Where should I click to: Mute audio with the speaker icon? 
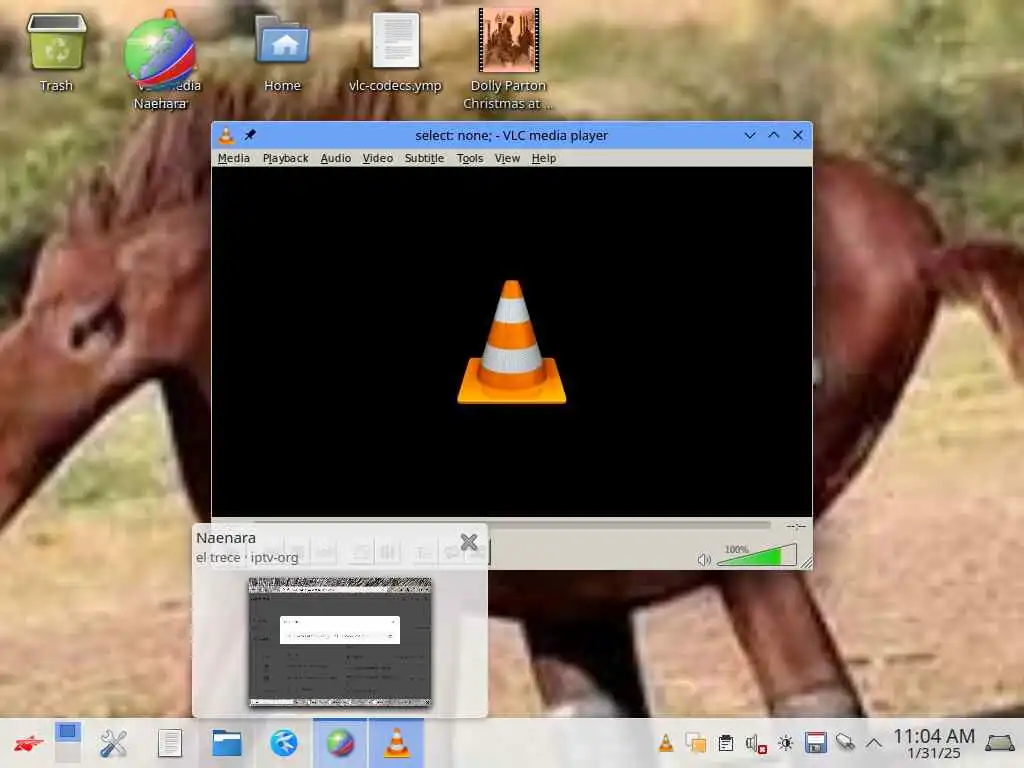coord(703,560)
